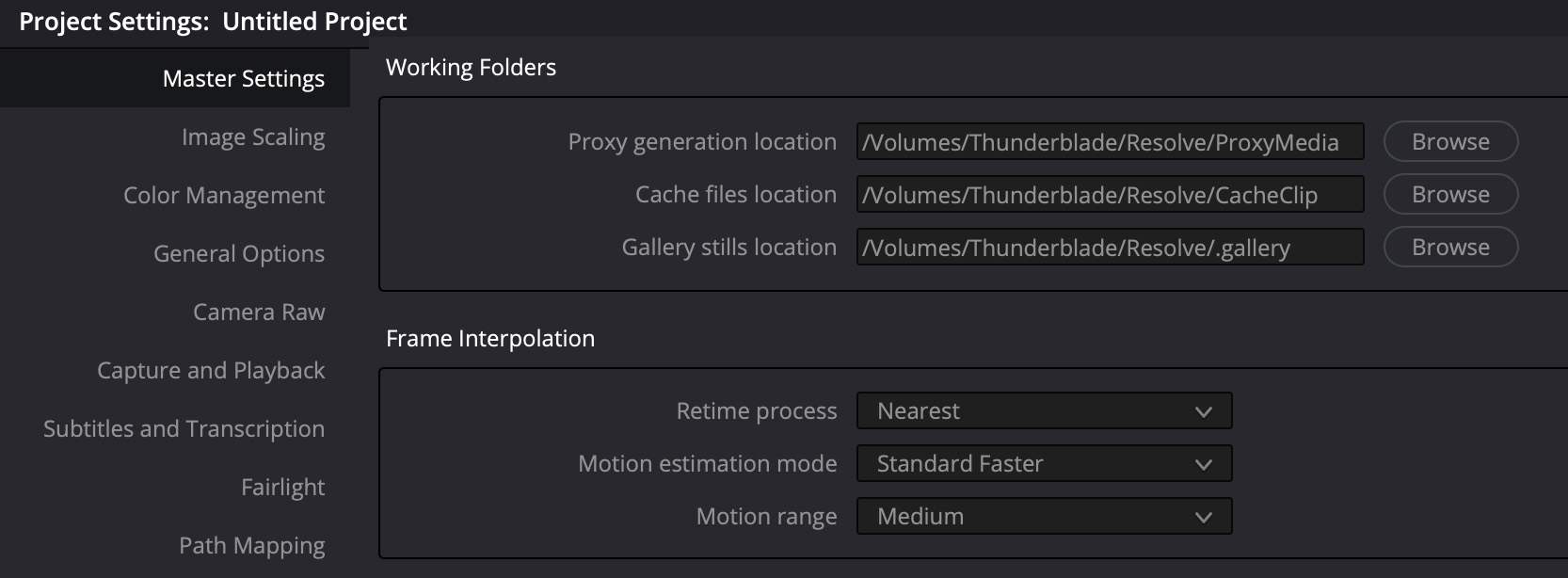This screenshot has width=1568, height=578.
Task: Switch to Image Scaling settings
Action: click(252, 137)
